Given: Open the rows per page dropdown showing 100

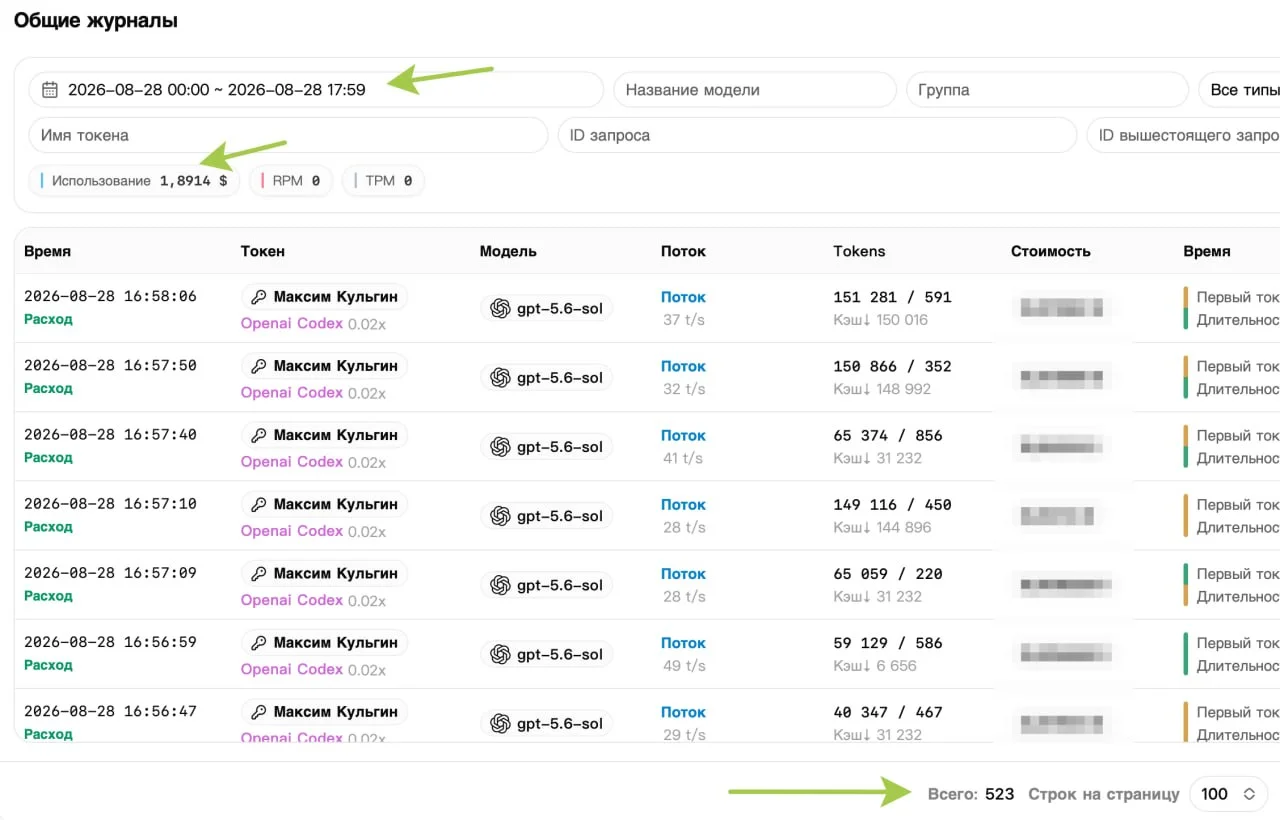Looking at the screenshot, I should click(1228, 794).
